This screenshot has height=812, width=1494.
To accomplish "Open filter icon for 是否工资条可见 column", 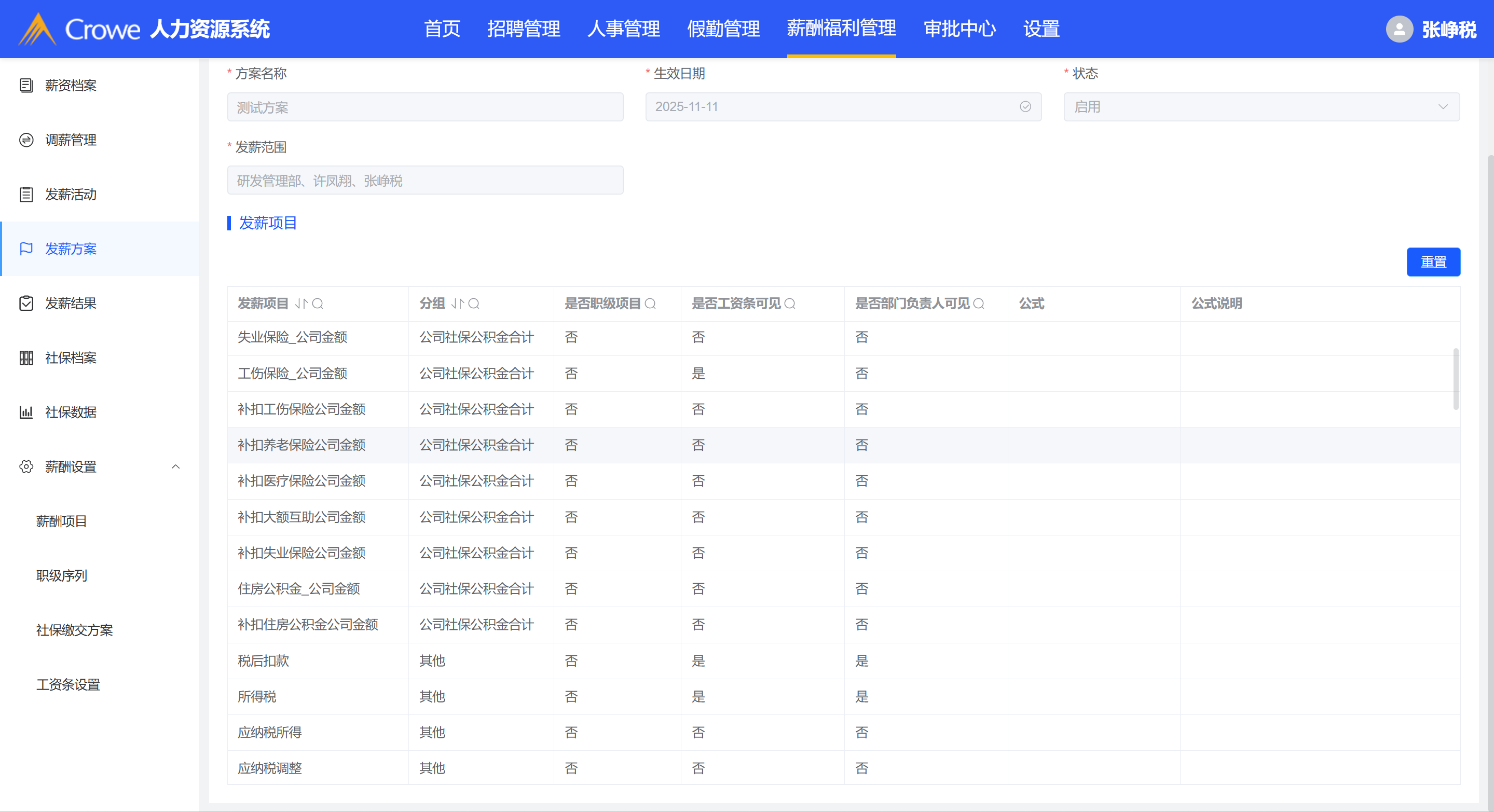I will (790, 304).
